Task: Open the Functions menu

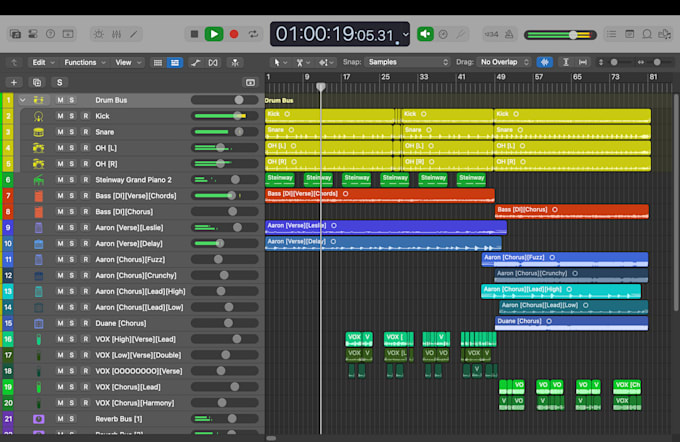Action: click(x=85, y=62)
